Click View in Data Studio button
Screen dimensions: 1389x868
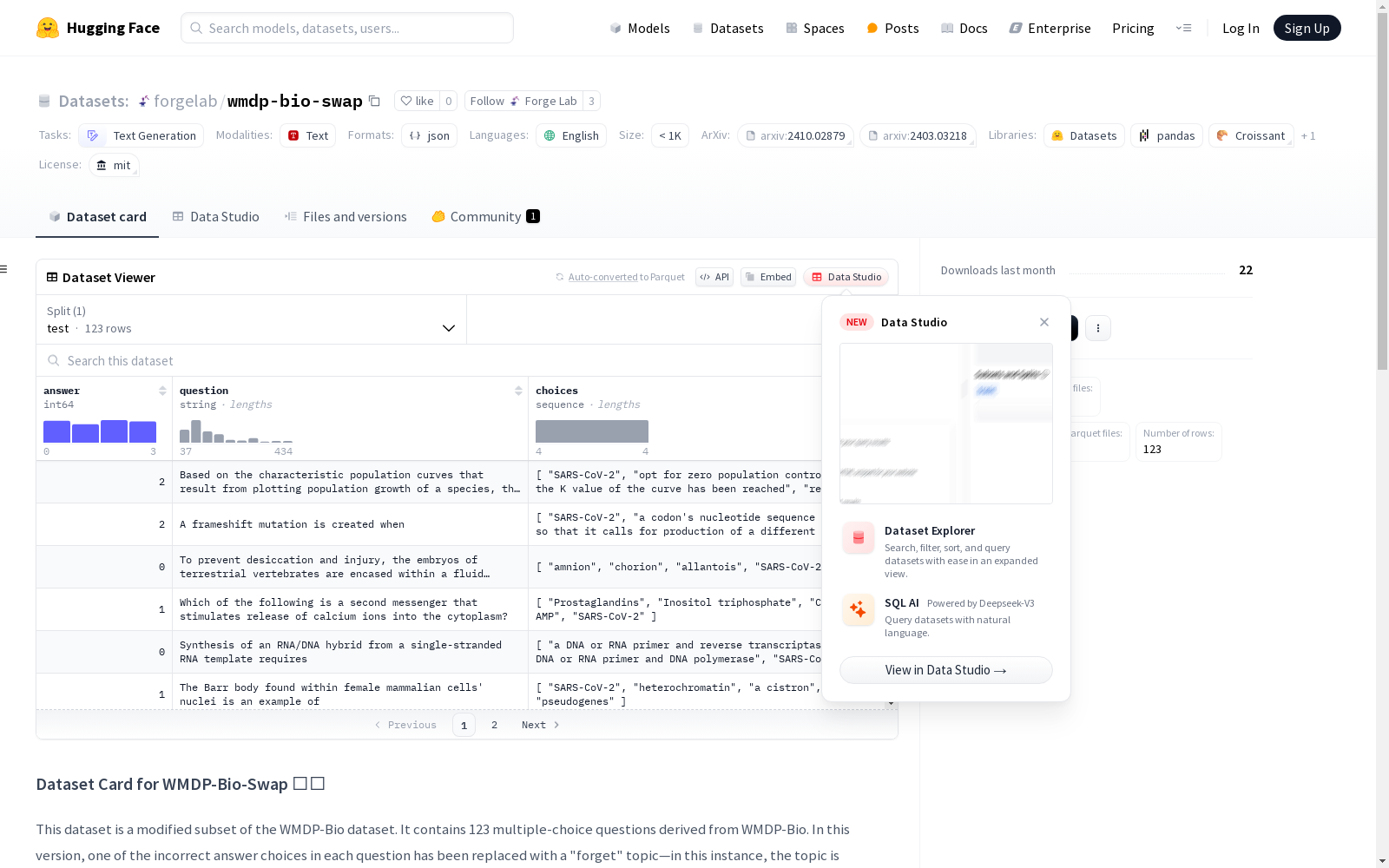point(946,670)
